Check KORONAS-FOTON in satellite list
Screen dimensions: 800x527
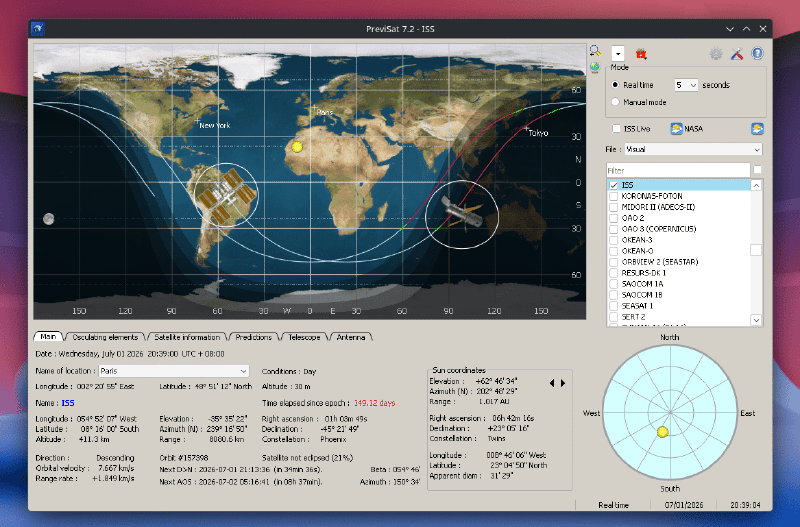614,196
